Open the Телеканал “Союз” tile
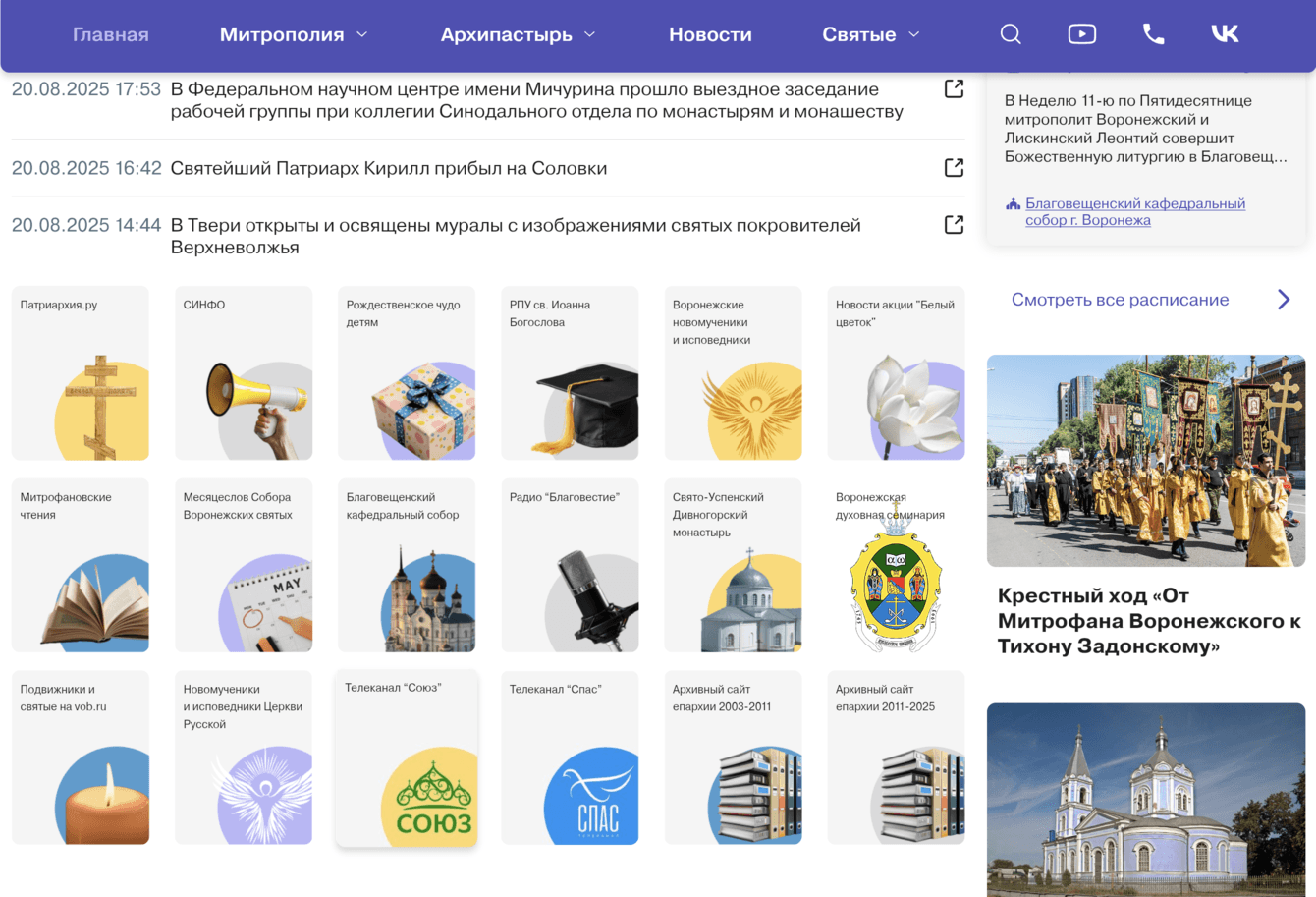The image size is (1316, 897). click(x=407, y=757)
